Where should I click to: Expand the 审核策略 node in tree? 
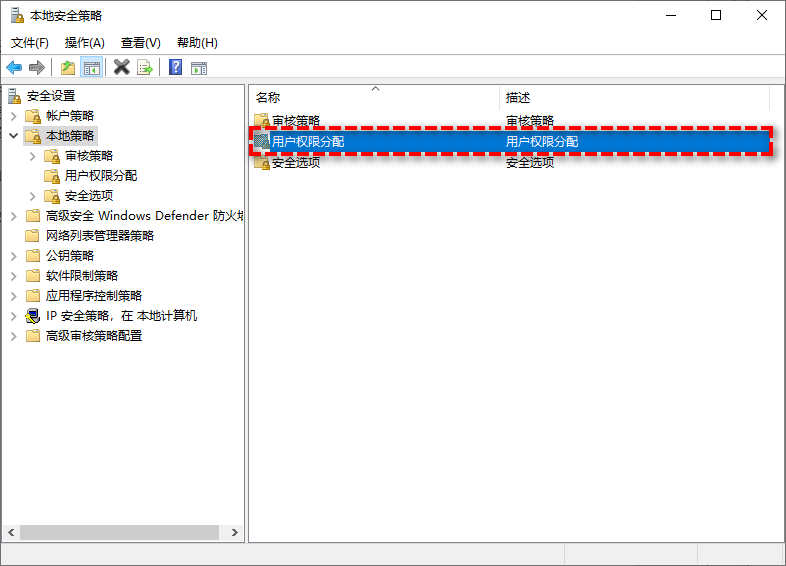coord(33,156)
